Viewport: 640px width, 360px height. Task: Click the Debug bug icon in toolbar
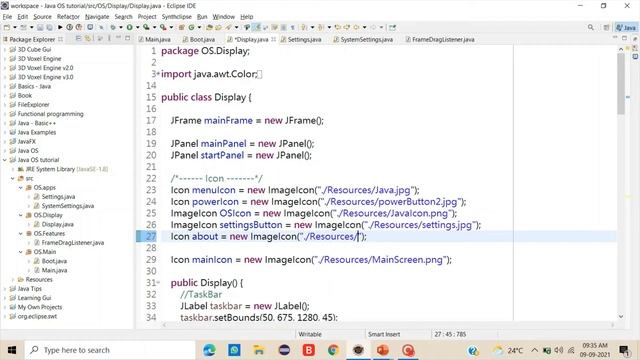pyautogui.click(x=113, y=27)
